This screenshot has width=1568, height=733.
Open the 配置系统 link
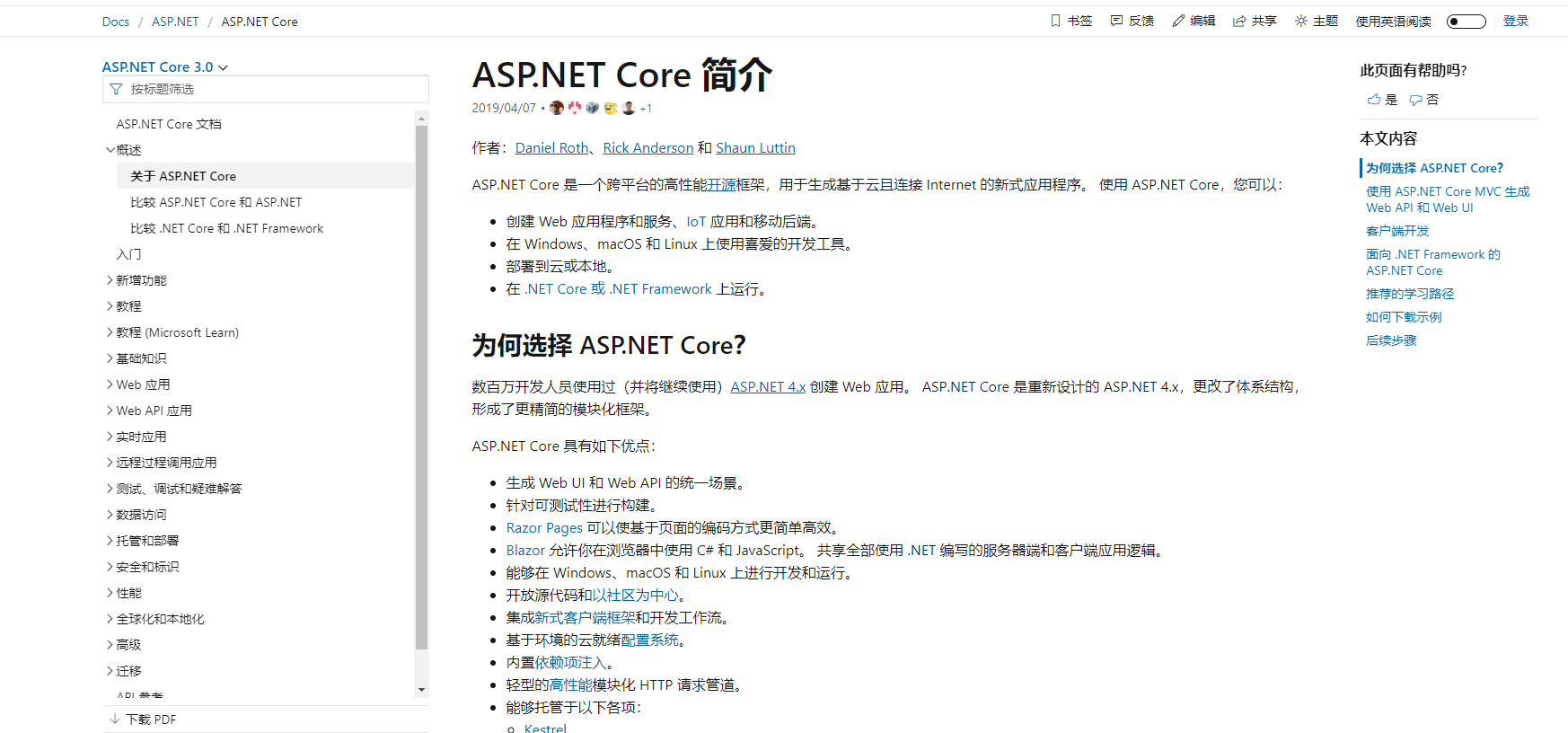point(649,640)
